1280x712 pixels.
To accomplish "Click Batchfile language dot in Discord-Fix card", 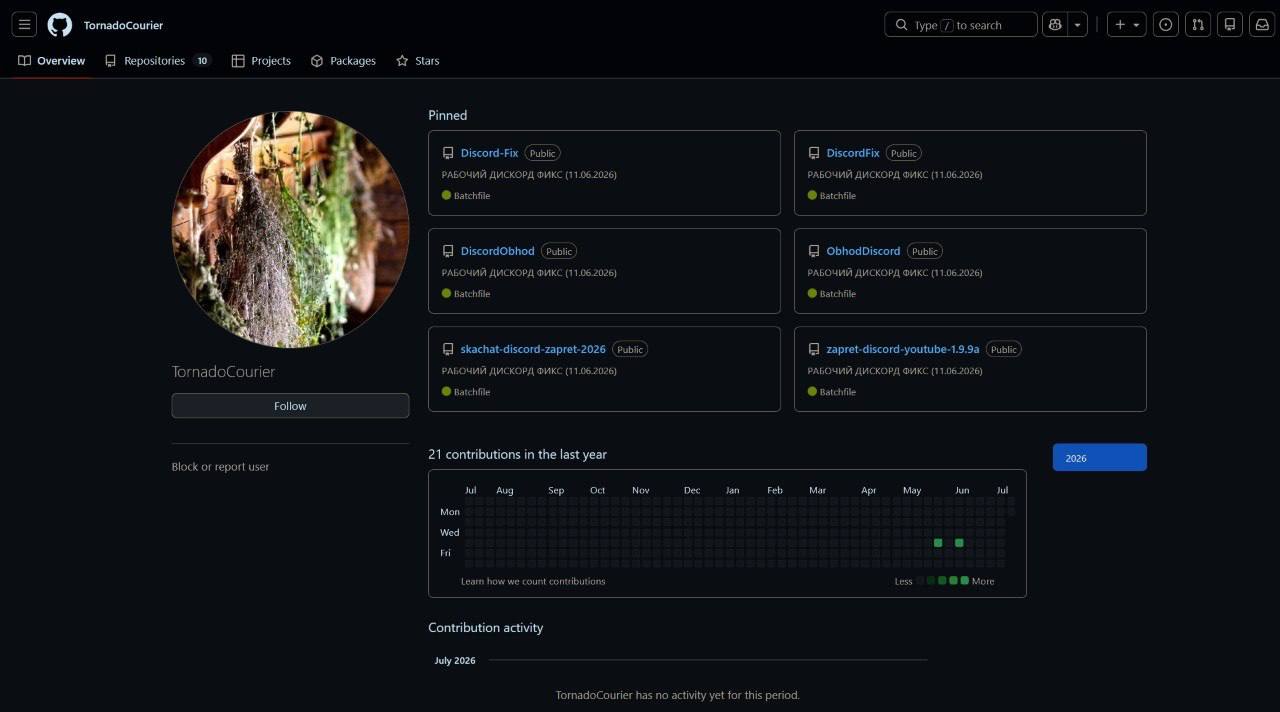I will (x=447, y=196).
